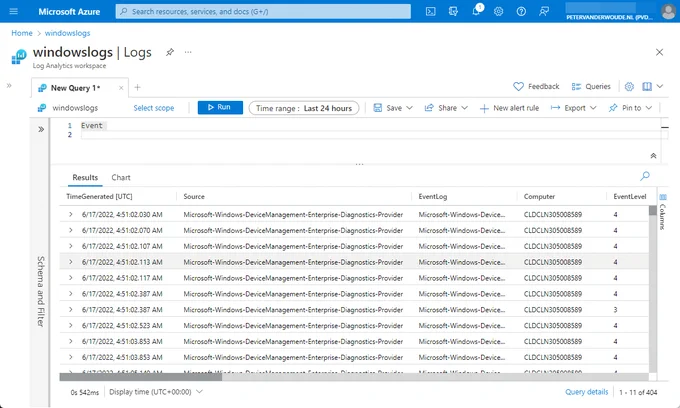680x408 pixels.
Task: Pin the windowslogs Logs blade
Action: (170, 52)
